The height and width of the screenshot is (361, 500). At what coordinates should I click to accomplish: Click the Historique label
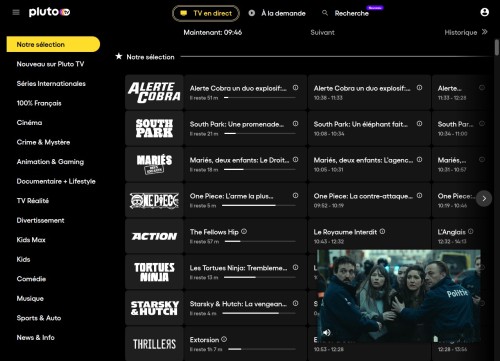coord(461,32)
